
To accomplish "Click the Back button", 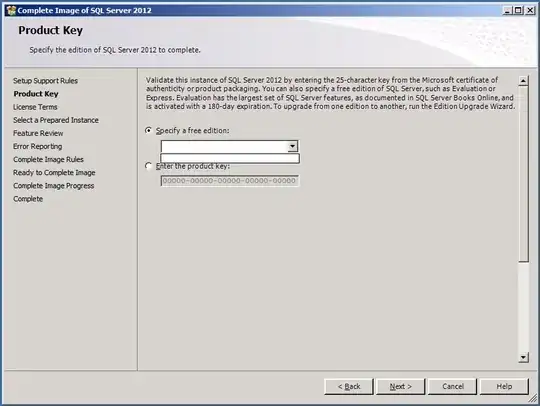I will (x=349, y=387).
